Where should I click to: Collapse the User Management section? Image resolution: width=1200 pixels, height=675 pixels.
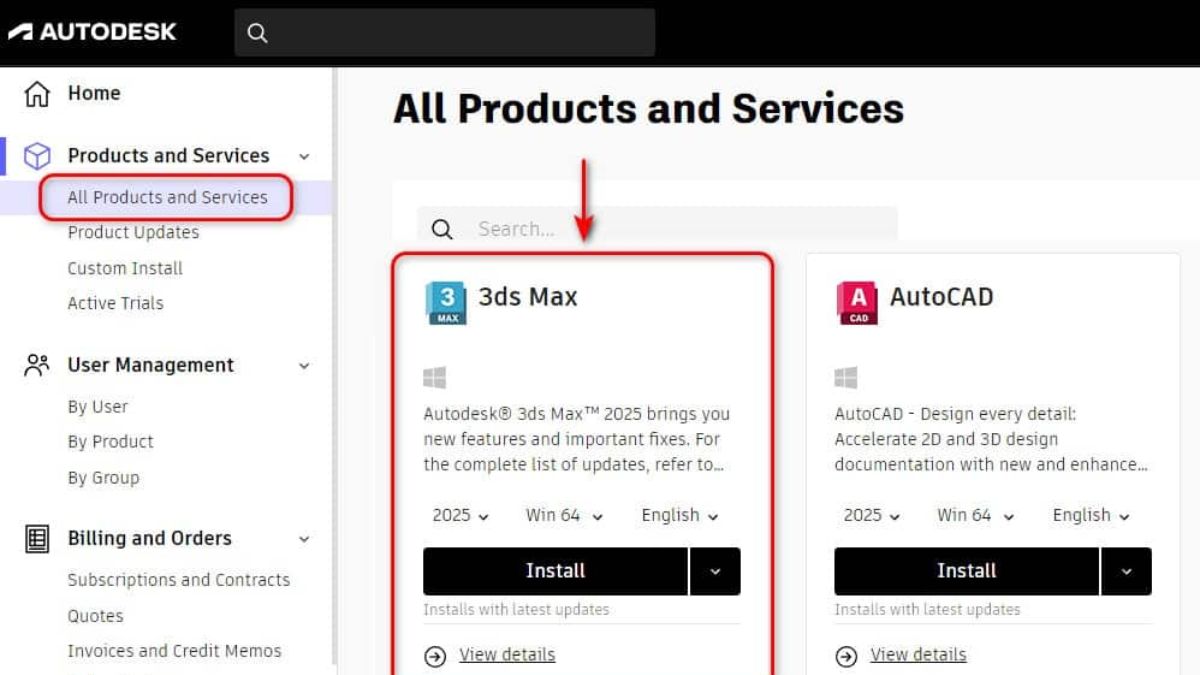coord(304,366)
